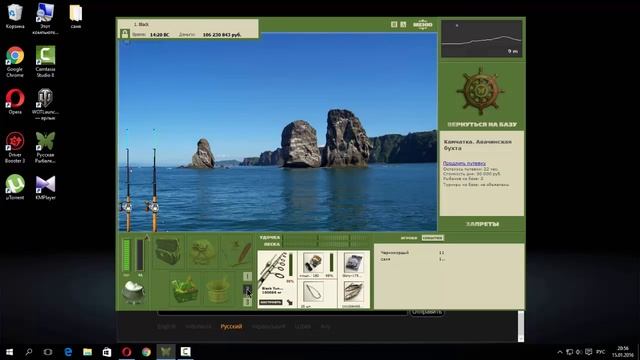Click the small wrench icon by rod
The image size is (640, 360).
coord(289,302)
